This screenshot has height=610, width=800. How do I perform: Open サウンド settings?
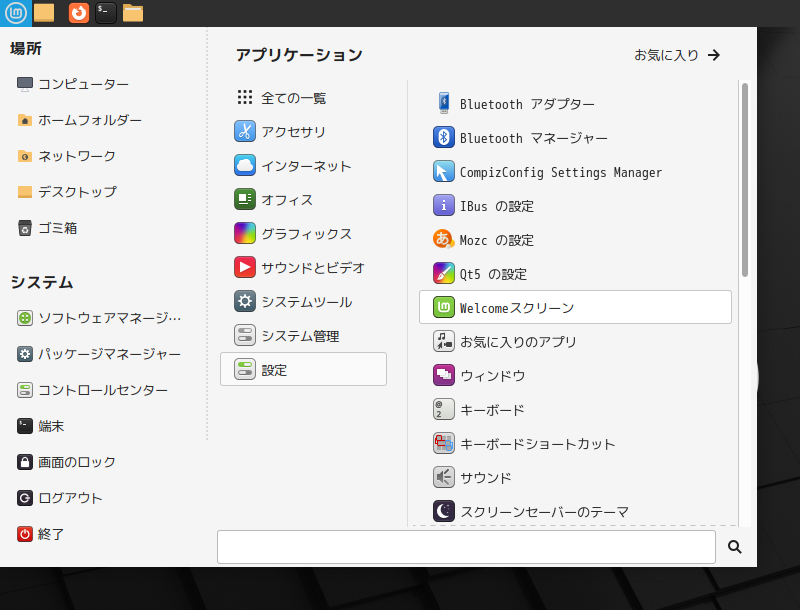[x=575, y=477]
